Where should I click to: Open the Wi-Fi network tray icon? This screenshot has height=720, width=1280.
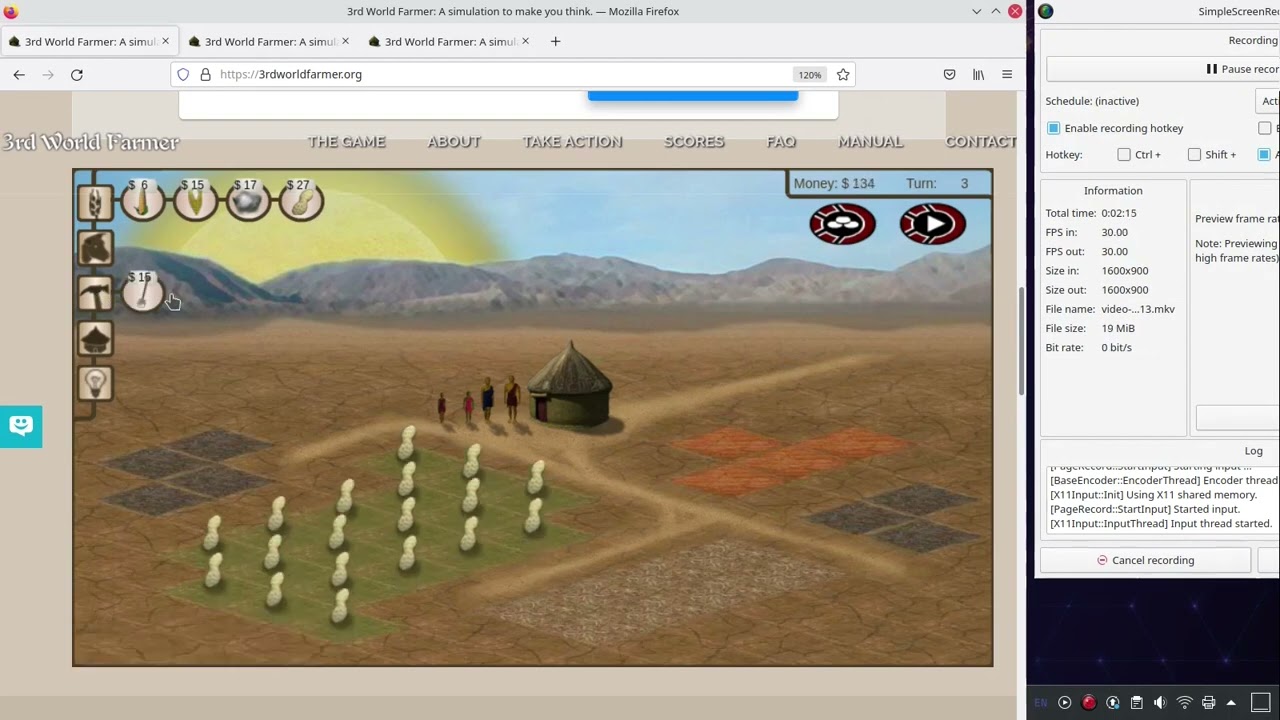click(x=1184, y=703)
